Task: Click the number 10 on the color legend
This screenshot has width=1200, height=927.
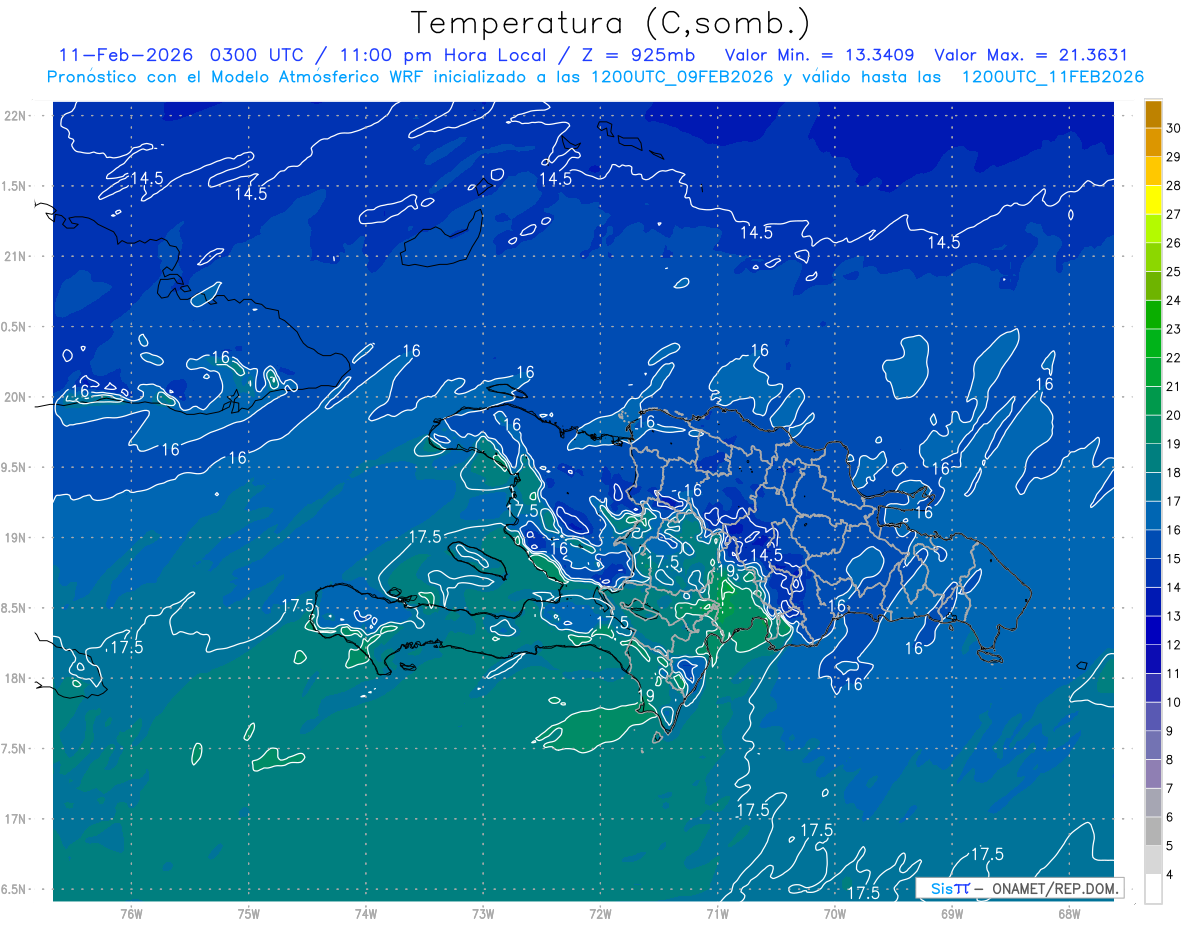Action: [x=1174, y=702]
